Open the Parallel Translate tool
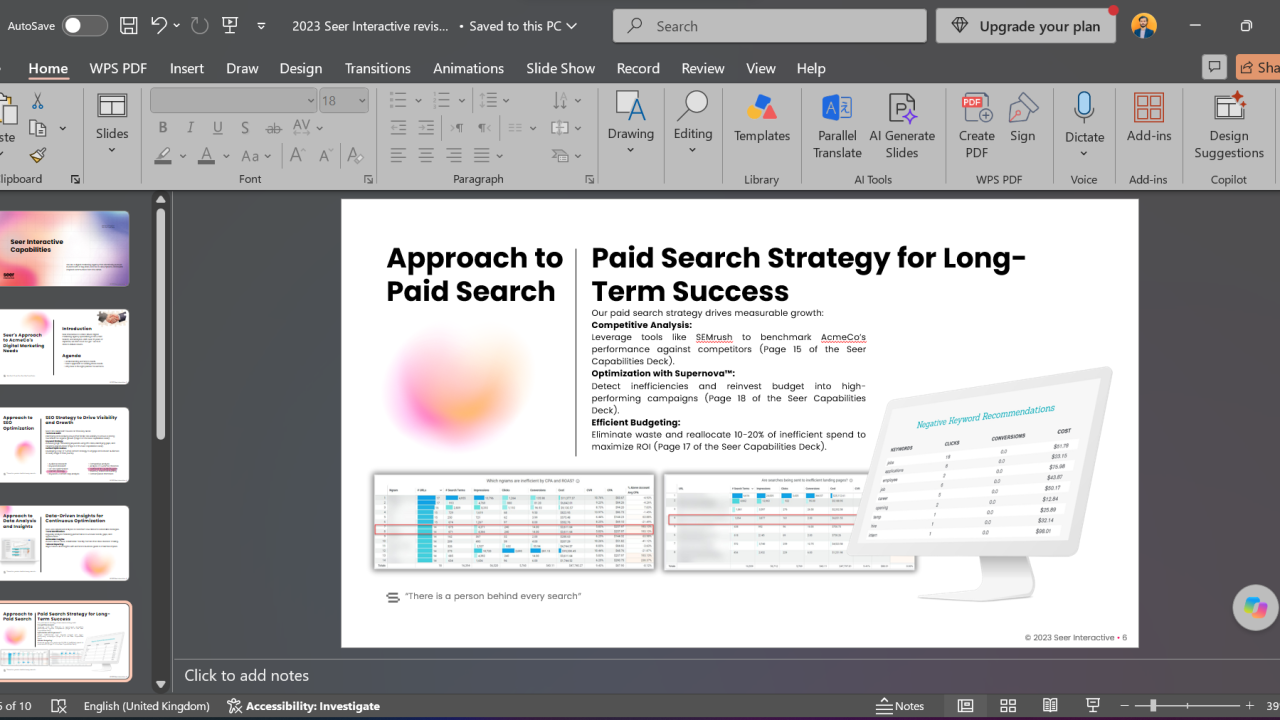Viewport: 1280px width, 720px height. click(x=837, y=126)
